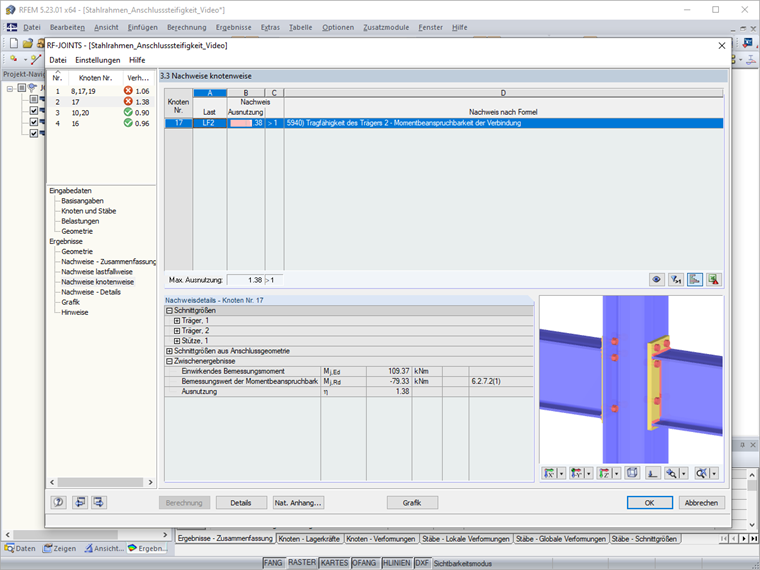Click the Open folder icon in RFEM toolbar

[28, 43]
